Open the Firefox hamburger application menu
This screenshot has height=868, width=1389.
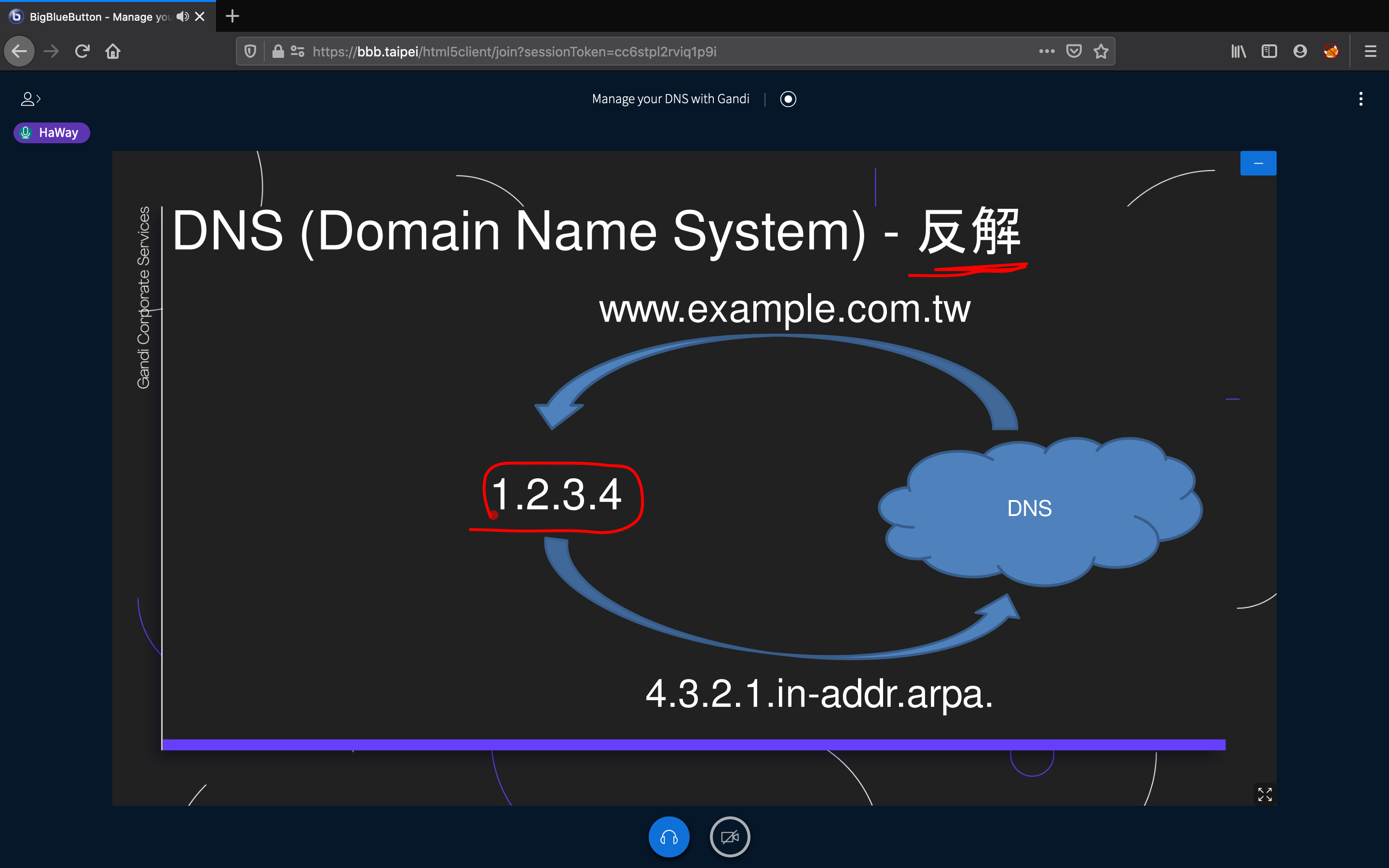point(1371,51)
